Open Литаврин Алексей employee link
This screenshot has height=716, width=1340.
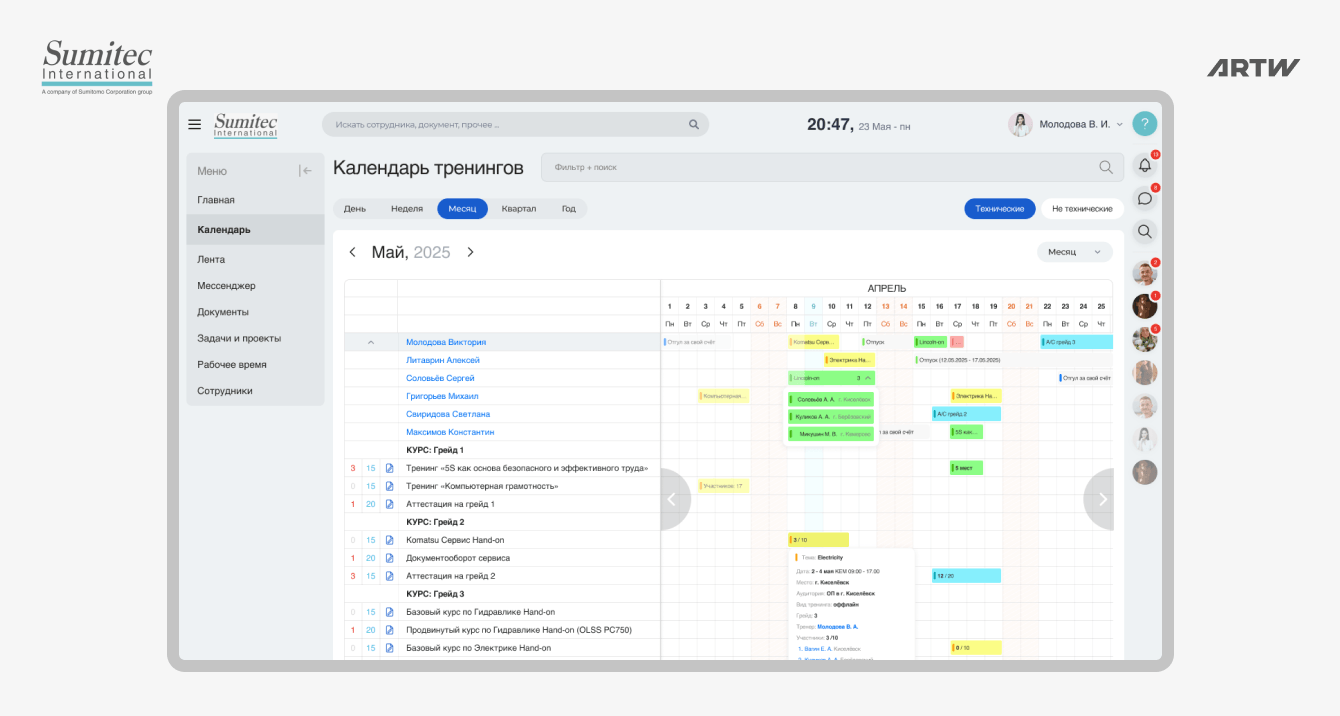click(443, 360)
